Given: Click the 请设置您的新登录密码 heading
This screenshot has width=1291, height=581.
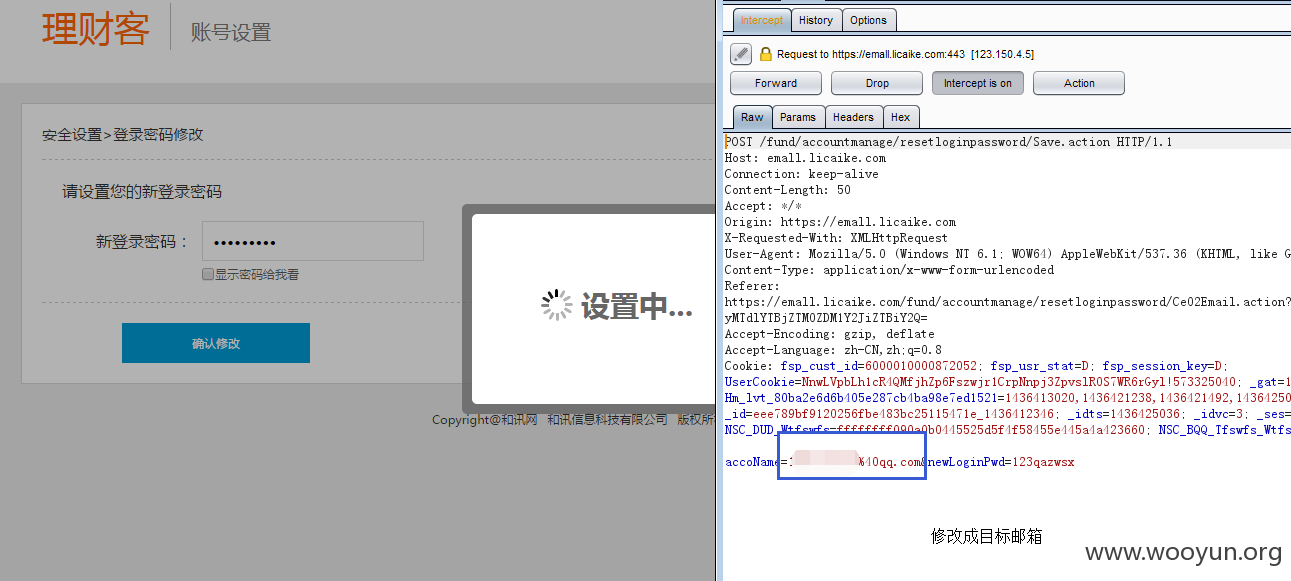Looking at the screenshot, I should pyautogui.click(x=142, y=191).
